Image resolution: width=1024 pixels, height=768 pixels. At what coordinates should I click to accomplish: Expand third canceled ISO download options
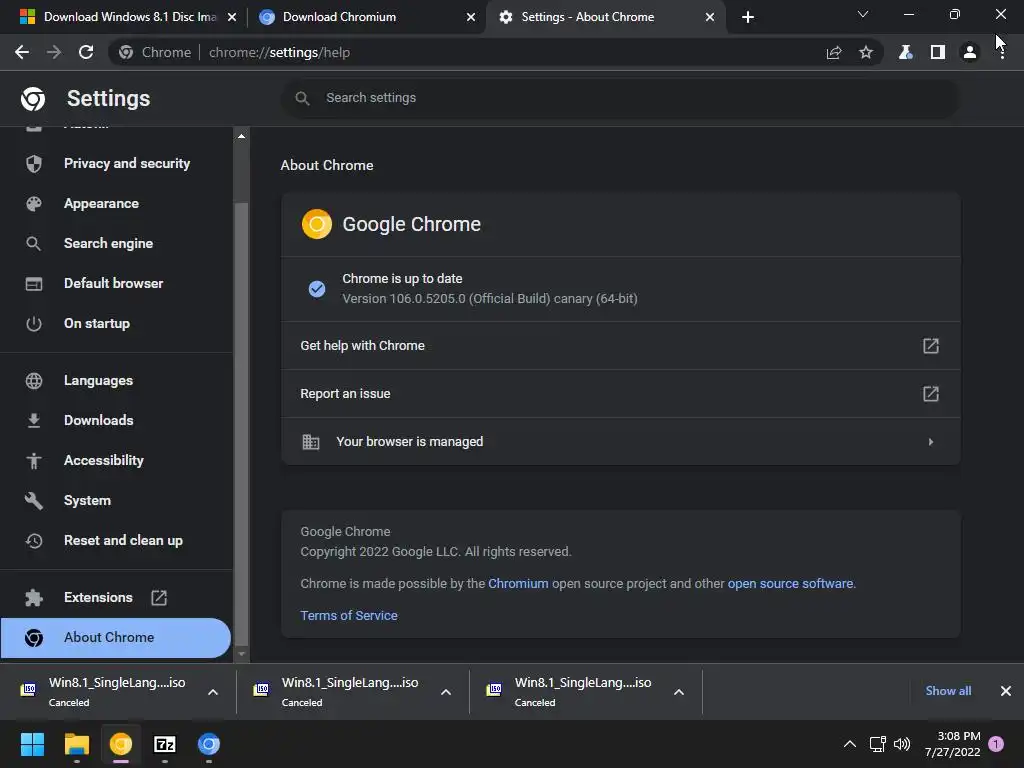coord(679,692)
